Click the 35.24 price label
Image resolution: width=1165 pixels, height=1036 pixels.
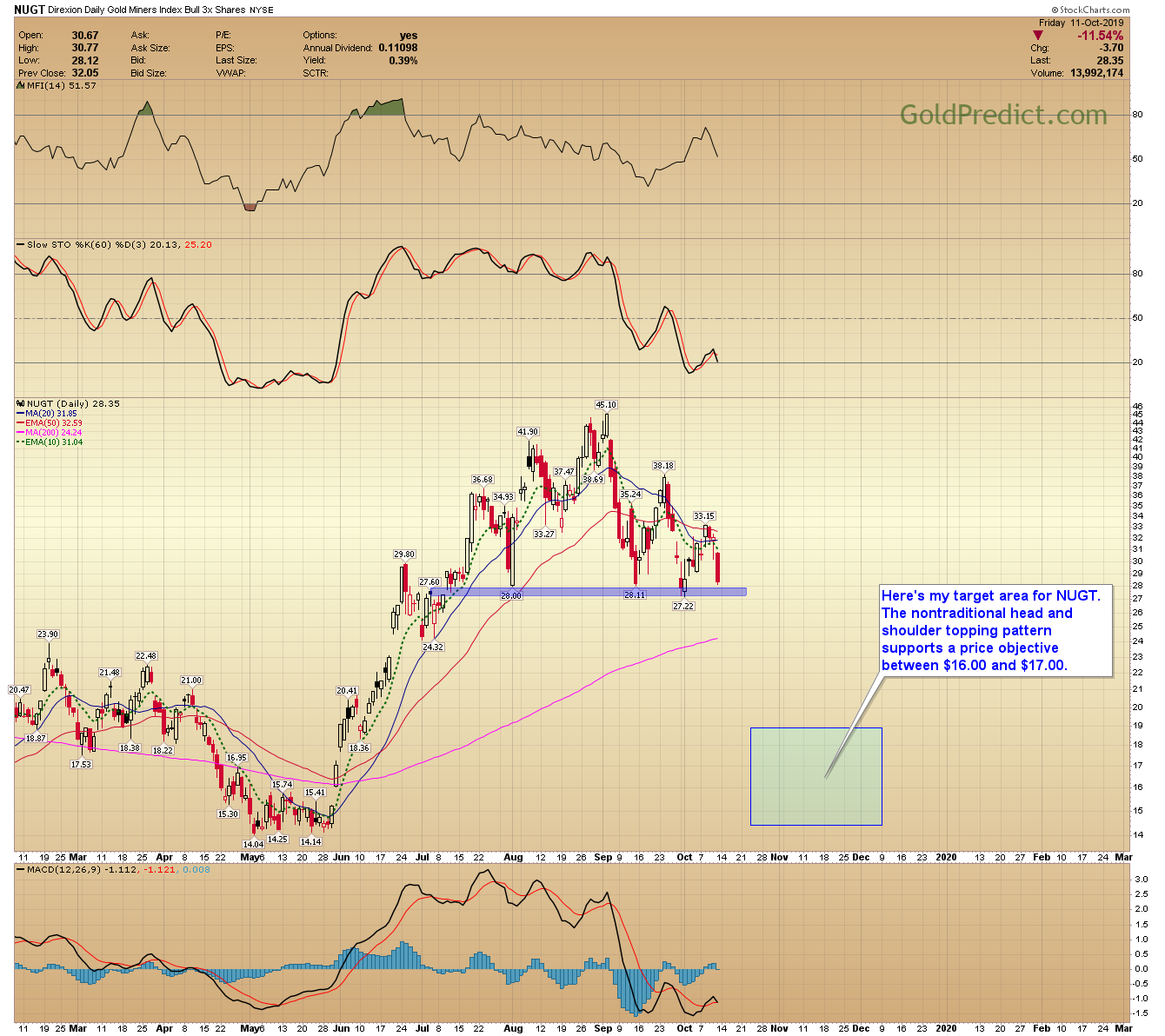pos(630,494)
